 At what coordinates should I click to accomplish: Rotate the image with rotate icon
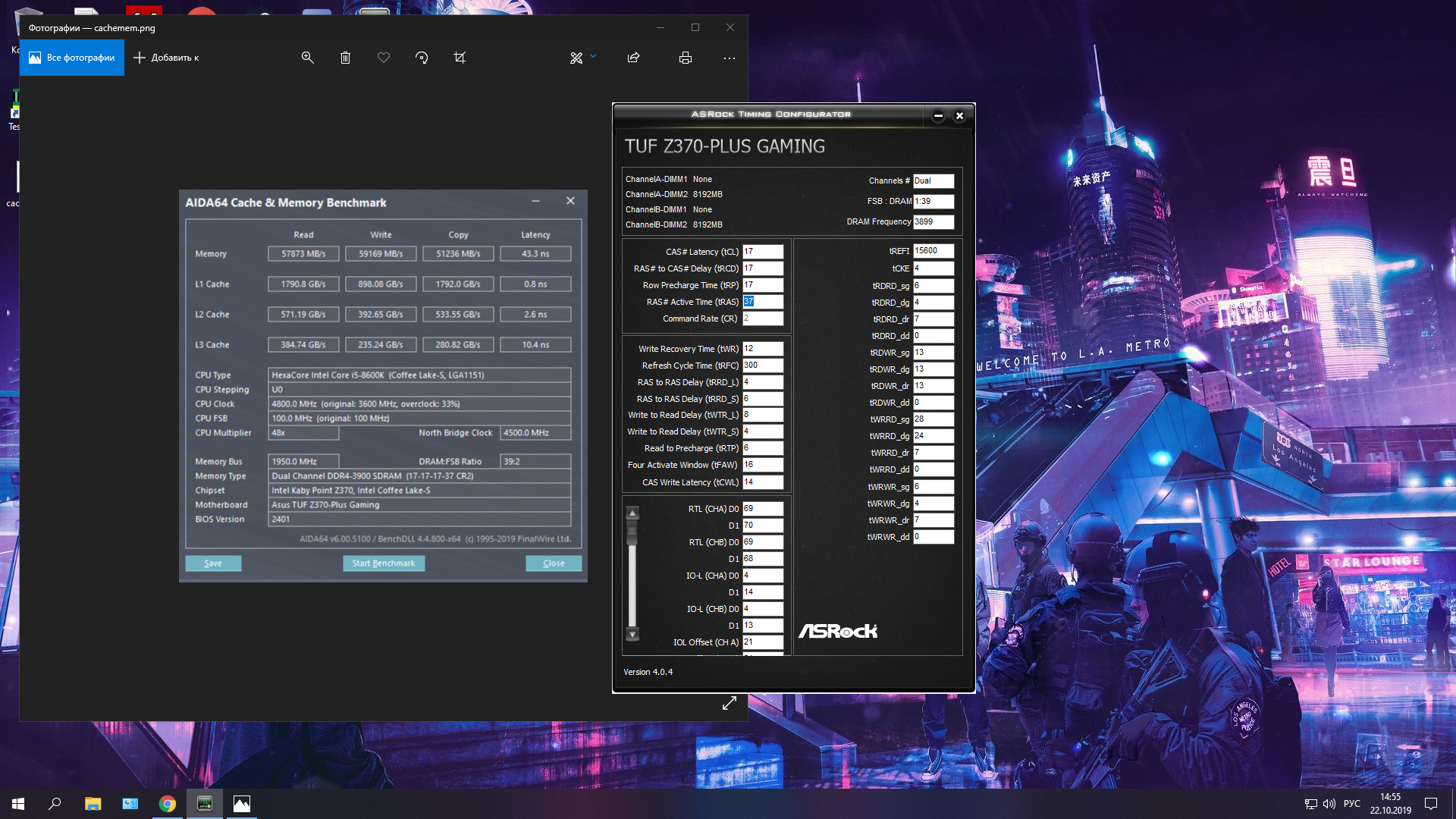(x=422, y=58)
